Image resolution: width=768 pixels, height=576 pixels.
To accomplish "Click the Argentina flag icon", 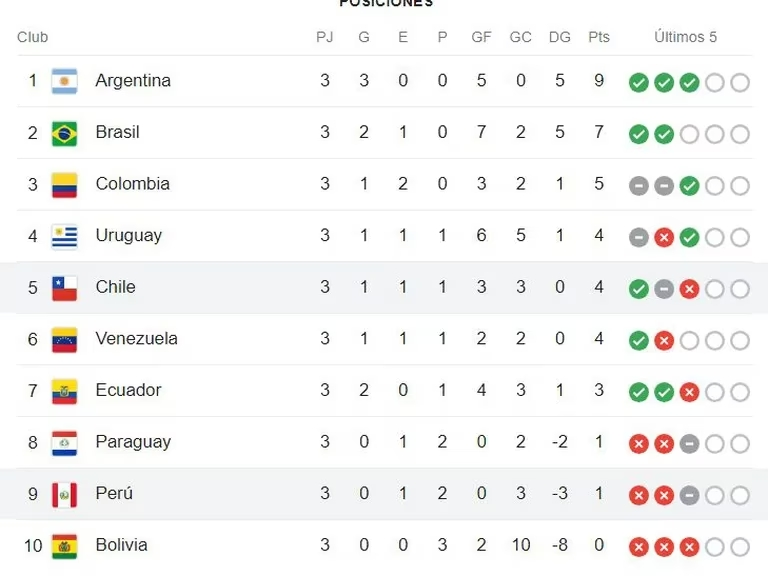I will coord(65,81).
